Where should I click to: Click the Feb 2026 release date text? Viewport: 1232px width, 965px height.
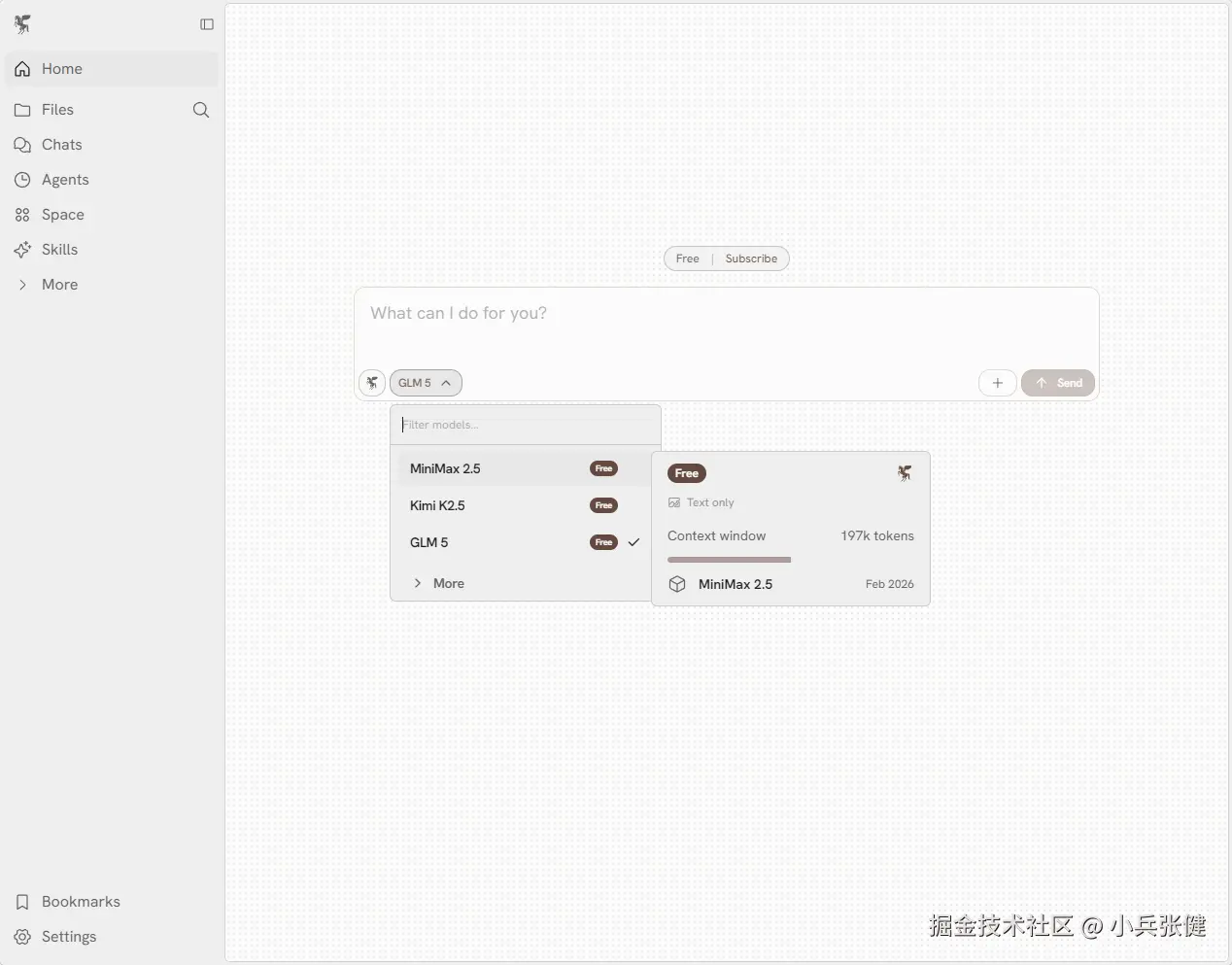890,584
